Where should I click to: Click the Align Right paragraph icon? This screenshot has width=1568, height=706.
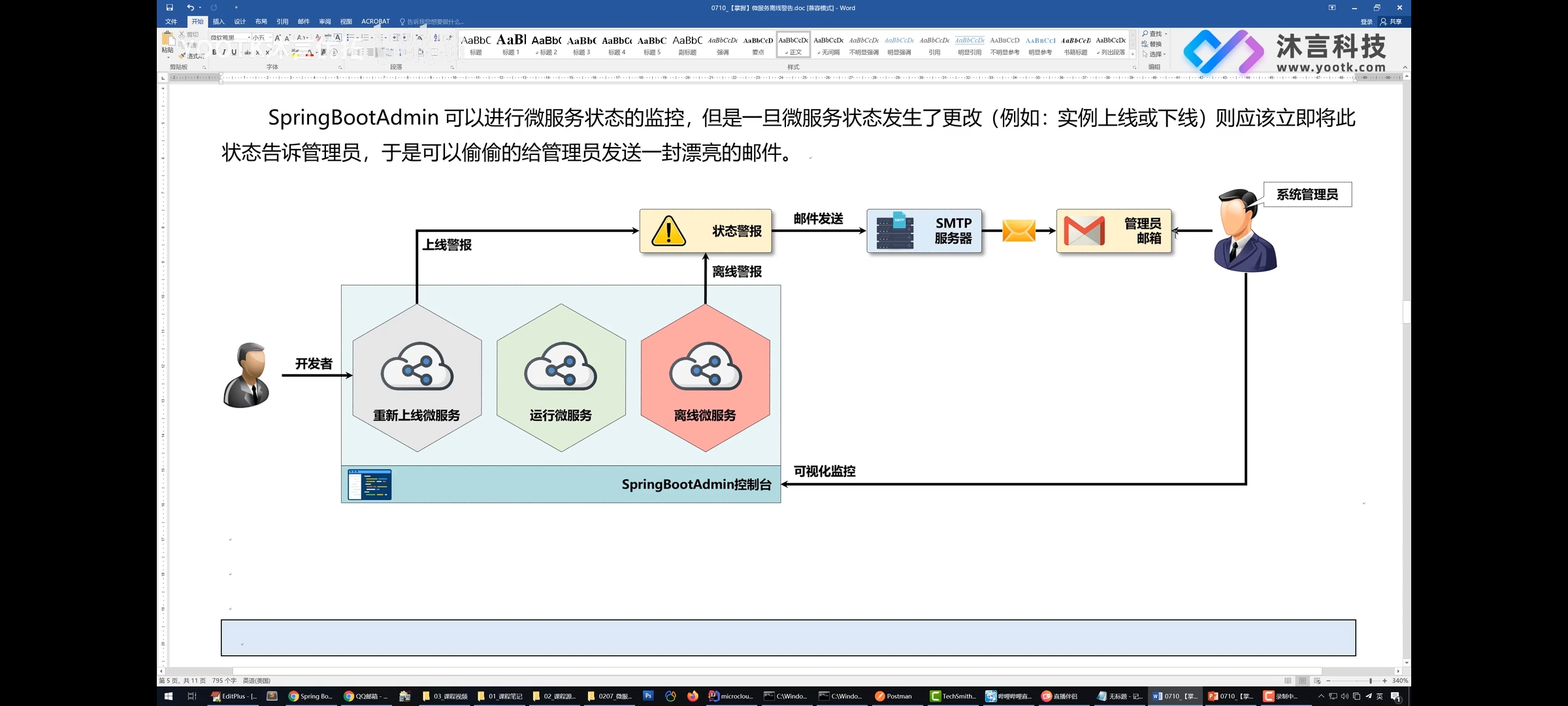coord(370,52)
